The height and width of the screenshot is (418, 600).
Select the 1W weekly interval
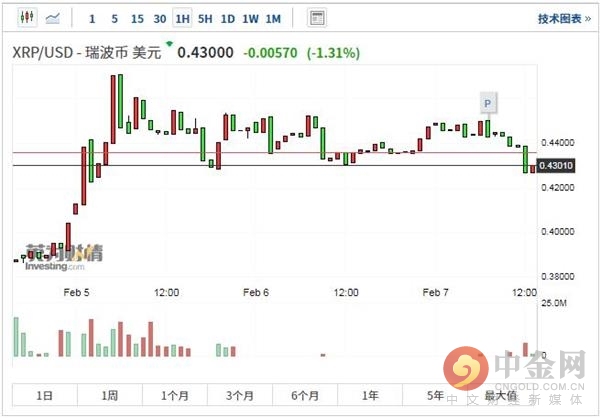pos(250,19)
